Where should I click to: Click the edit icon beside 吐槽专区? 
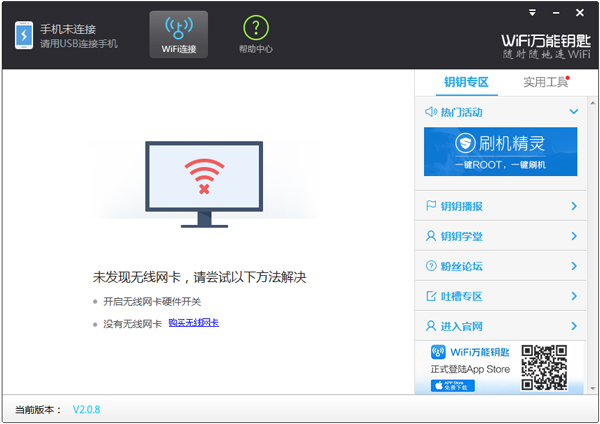[x=431, y=296]
